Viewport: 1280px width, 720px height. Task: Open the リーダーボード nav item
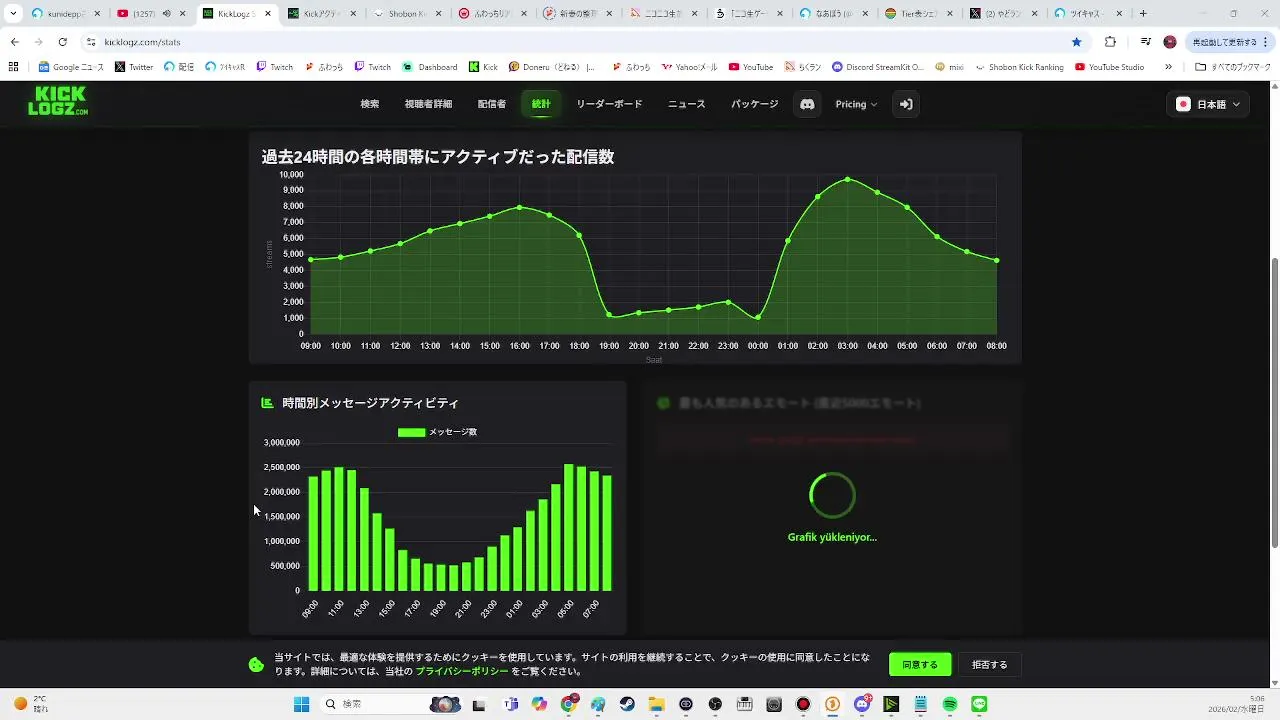pyautogui.click(x=609, y=104)
